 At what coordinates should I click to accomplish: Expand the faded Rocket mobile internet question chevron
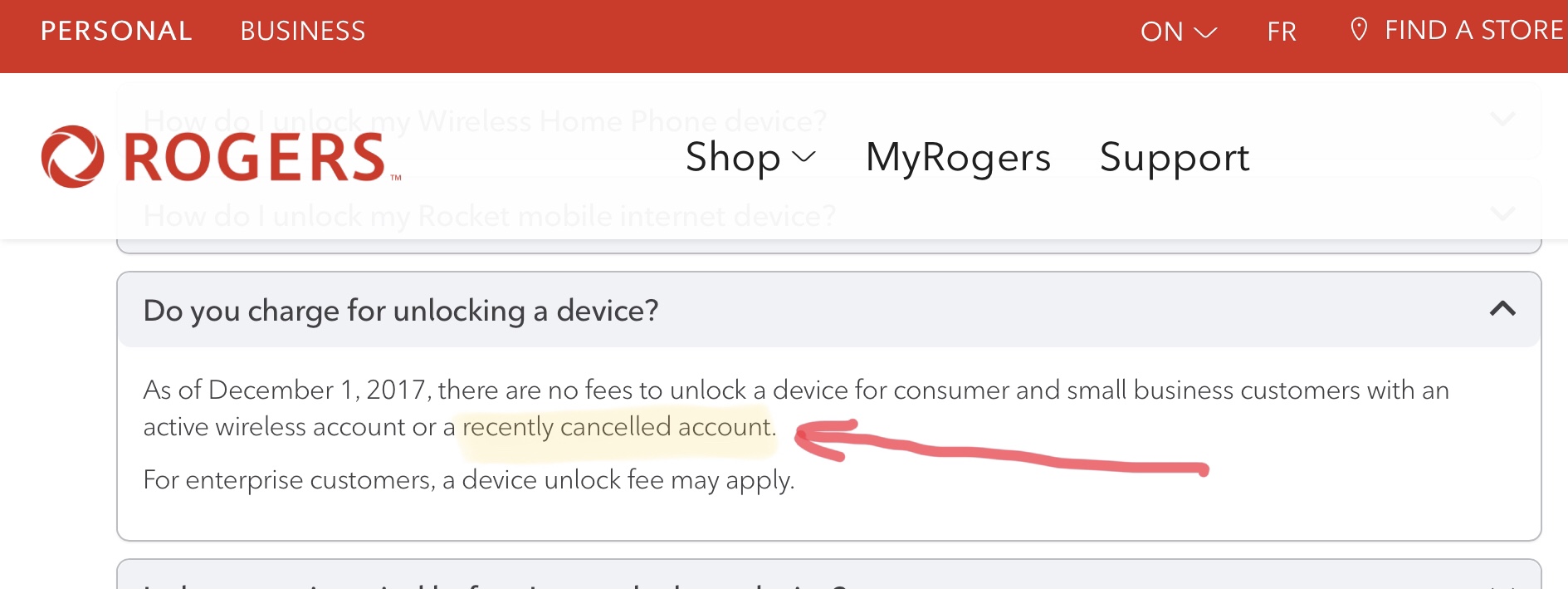coord(1502,214)
